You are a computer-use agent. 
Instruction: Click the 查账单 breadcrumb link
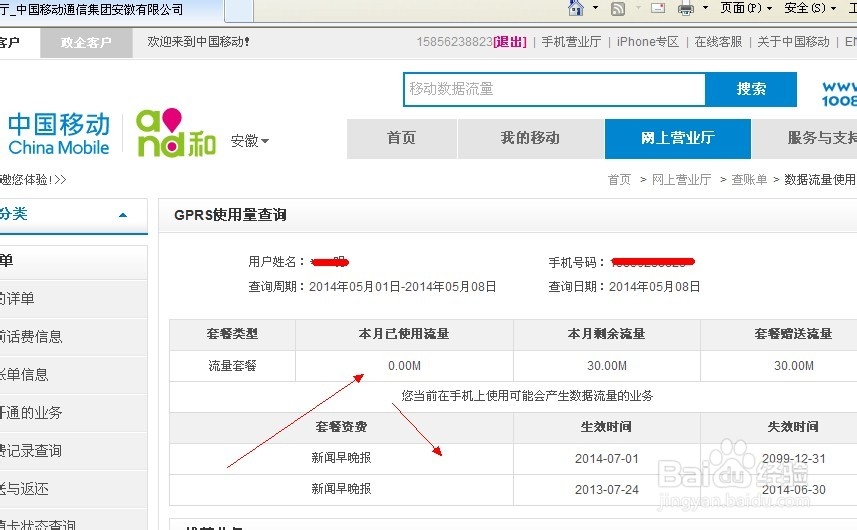[x=749, y=180]
